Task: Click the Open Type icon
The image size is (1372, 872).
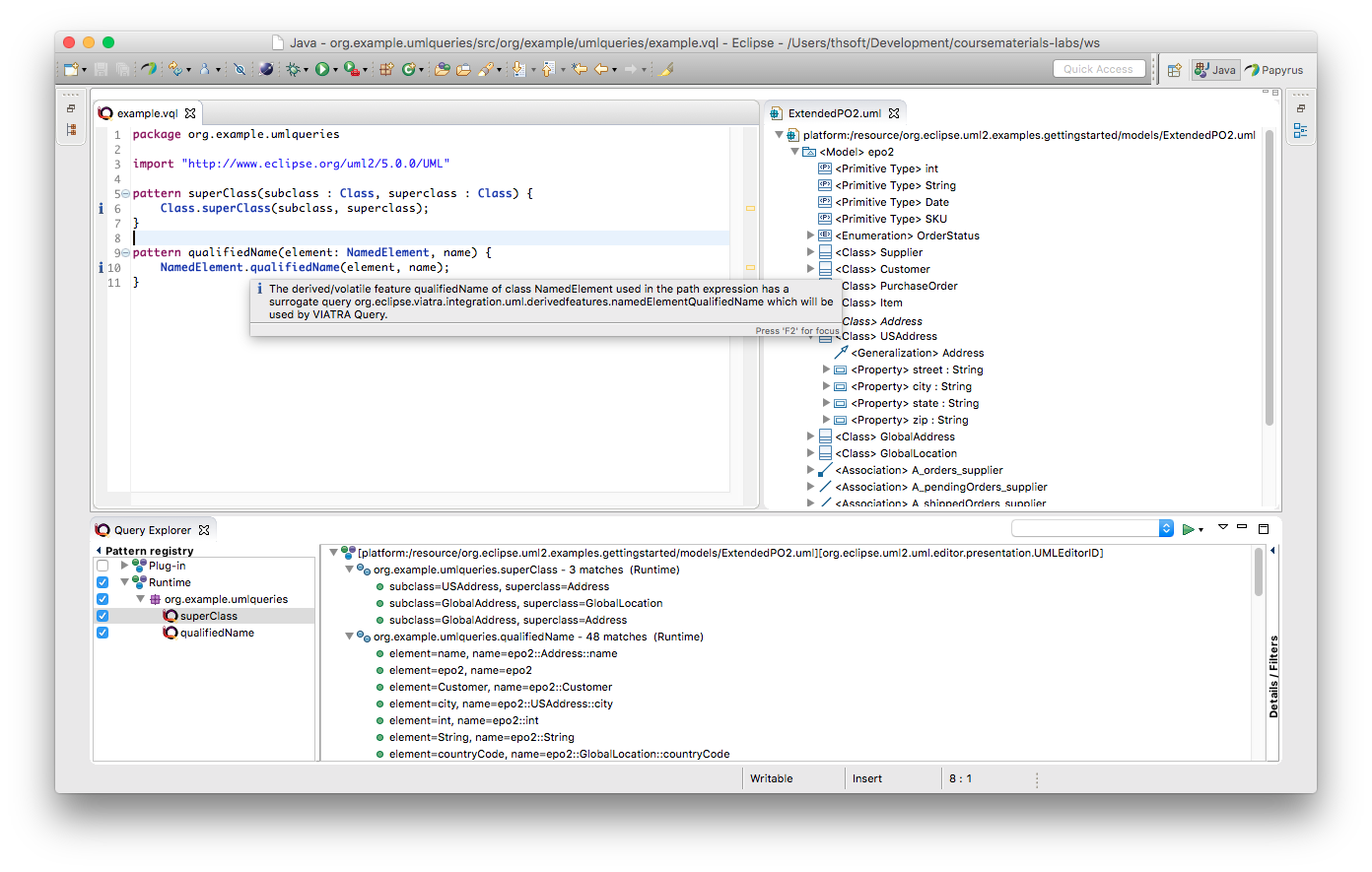Action: pyautogui.click(x=442, y=69)
